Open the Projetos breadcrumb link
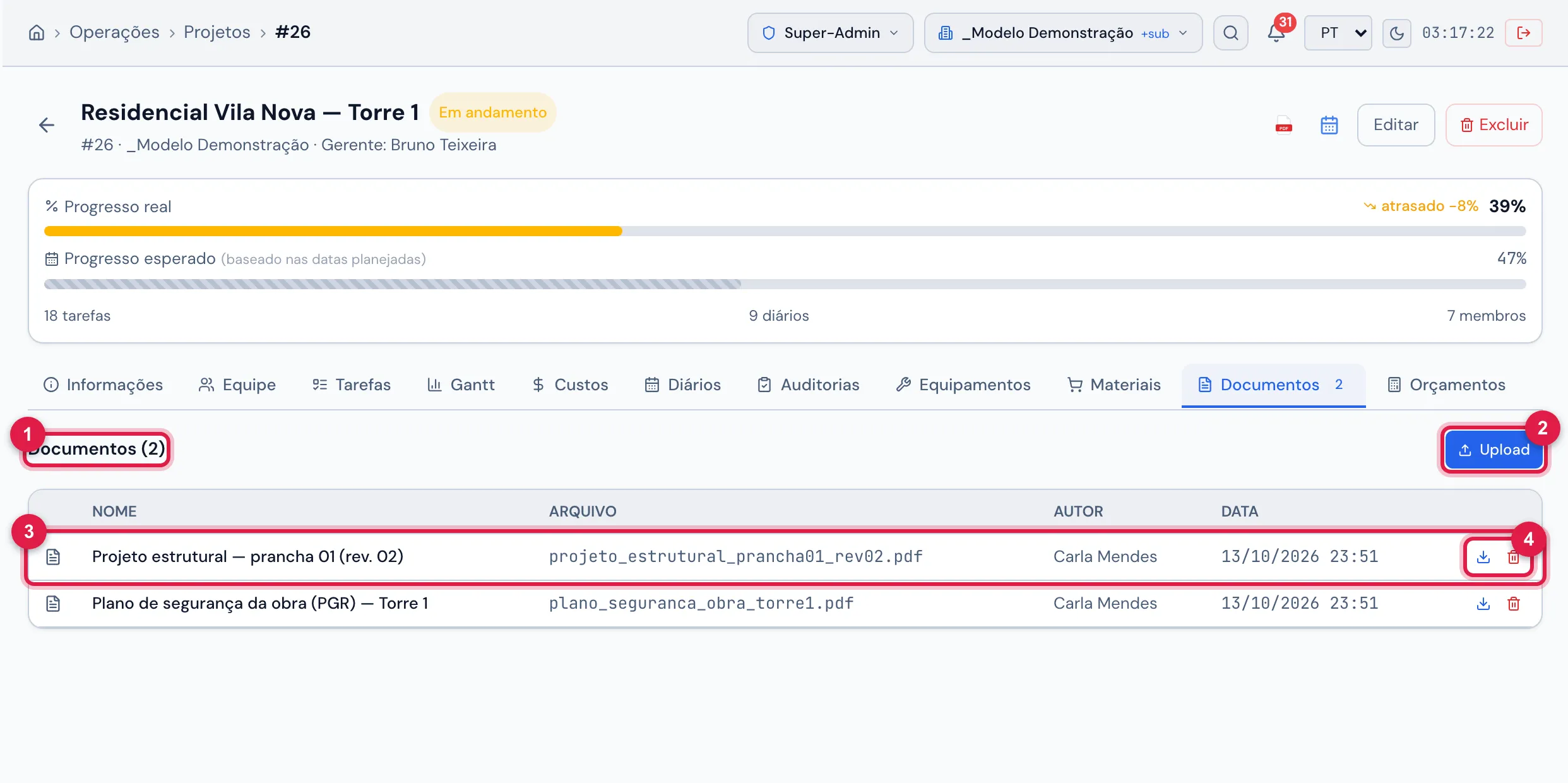This screenshot has width=1568, height=783. coord(217,32)
